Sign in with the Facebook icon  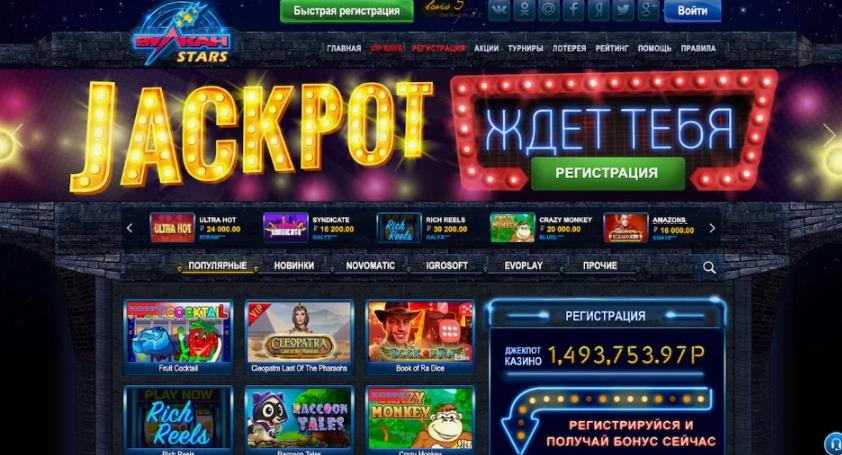[573, 10]
